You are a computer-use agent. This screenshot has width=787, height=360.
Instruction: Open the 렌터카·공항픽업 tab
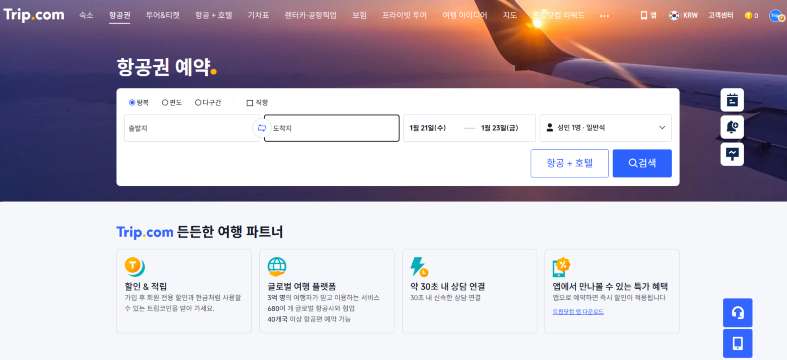(310, 16)
